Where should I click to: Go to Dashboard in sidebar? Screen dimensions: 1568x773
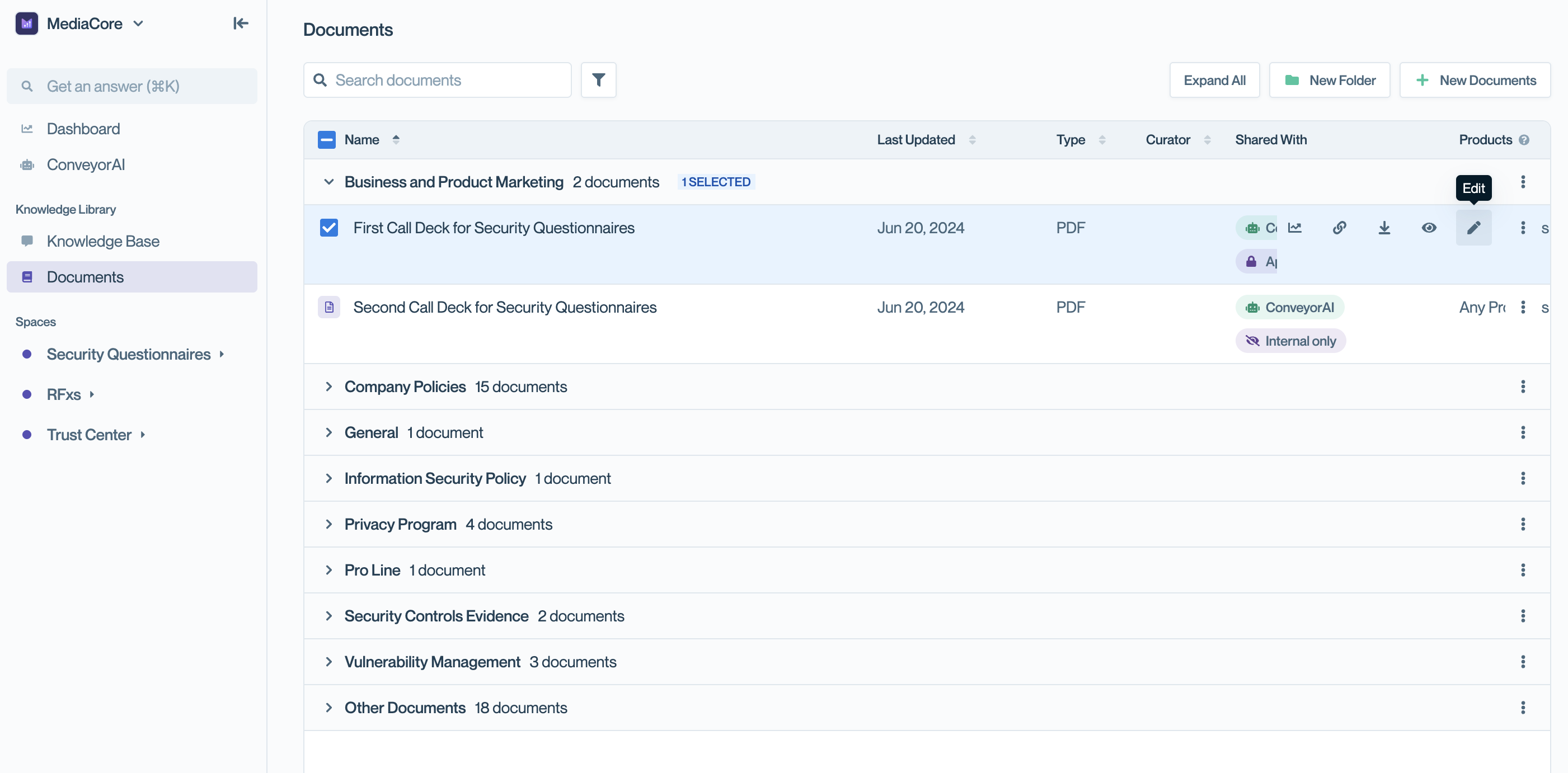pos(83,129)
